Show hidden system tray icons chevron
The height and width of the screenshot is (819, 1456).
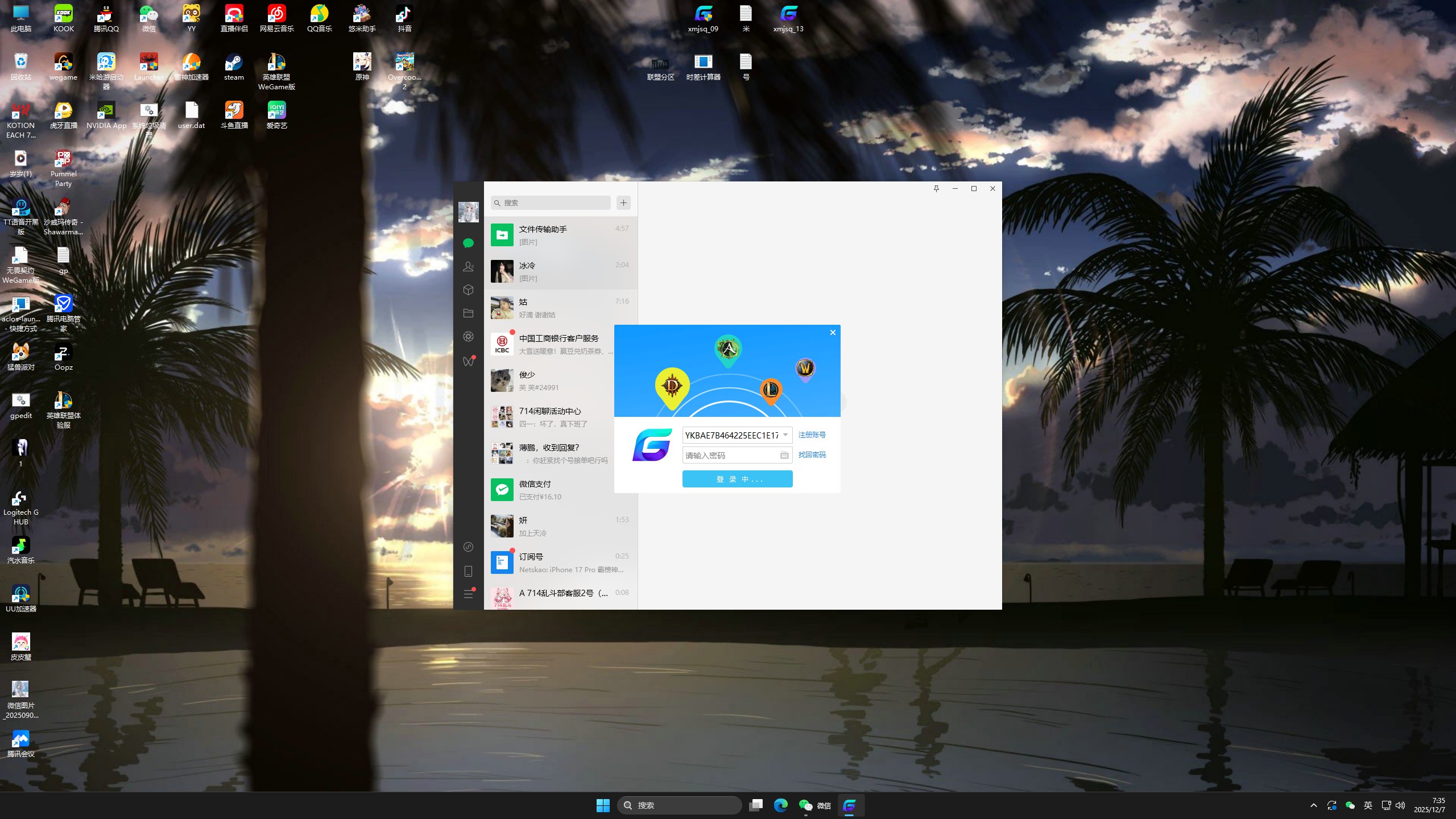click(1313, 805)
